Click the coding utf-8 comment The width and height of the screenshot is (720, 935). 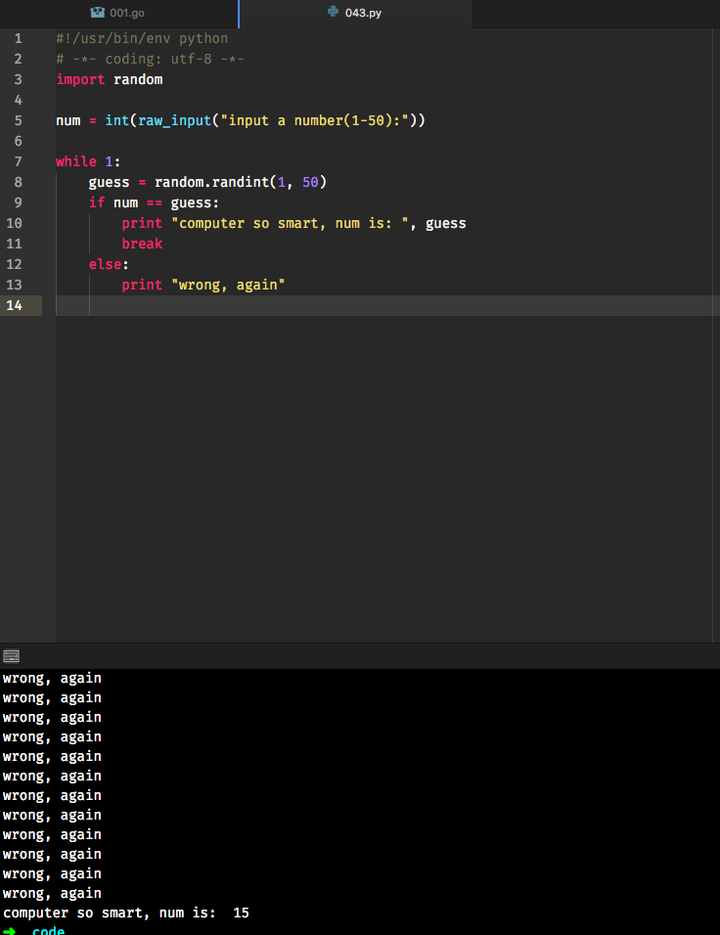coord(150,60)
